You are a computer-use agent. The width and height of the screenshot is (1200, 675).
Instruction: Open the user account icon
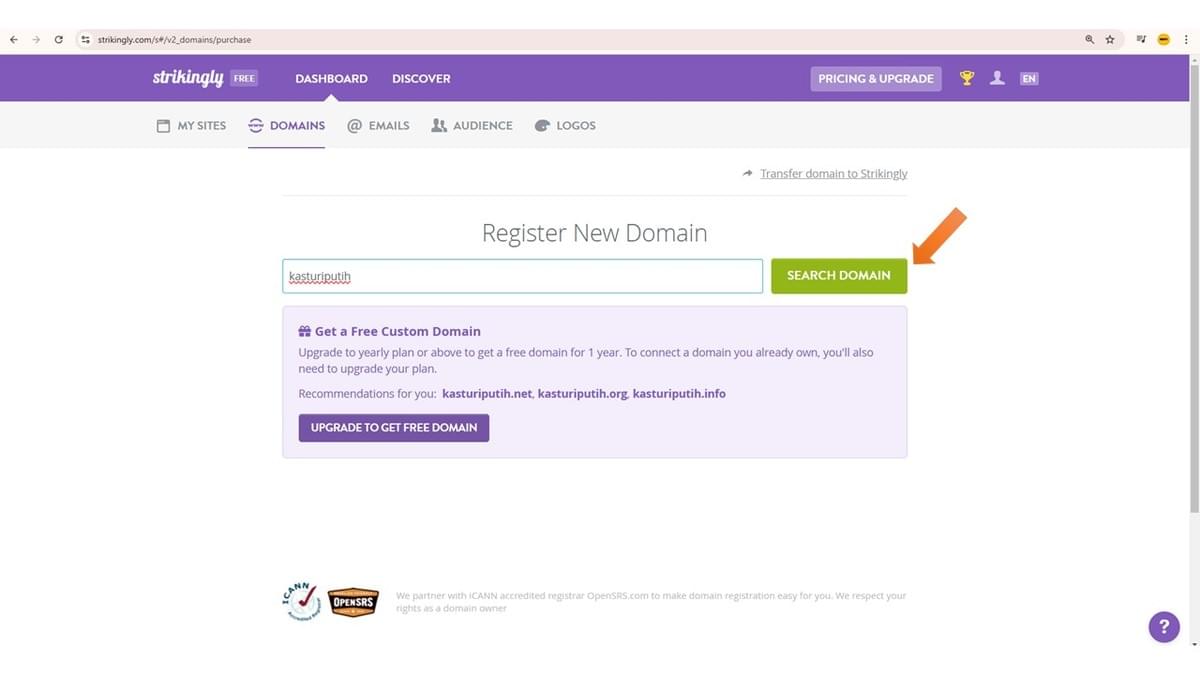pos(997,78)
